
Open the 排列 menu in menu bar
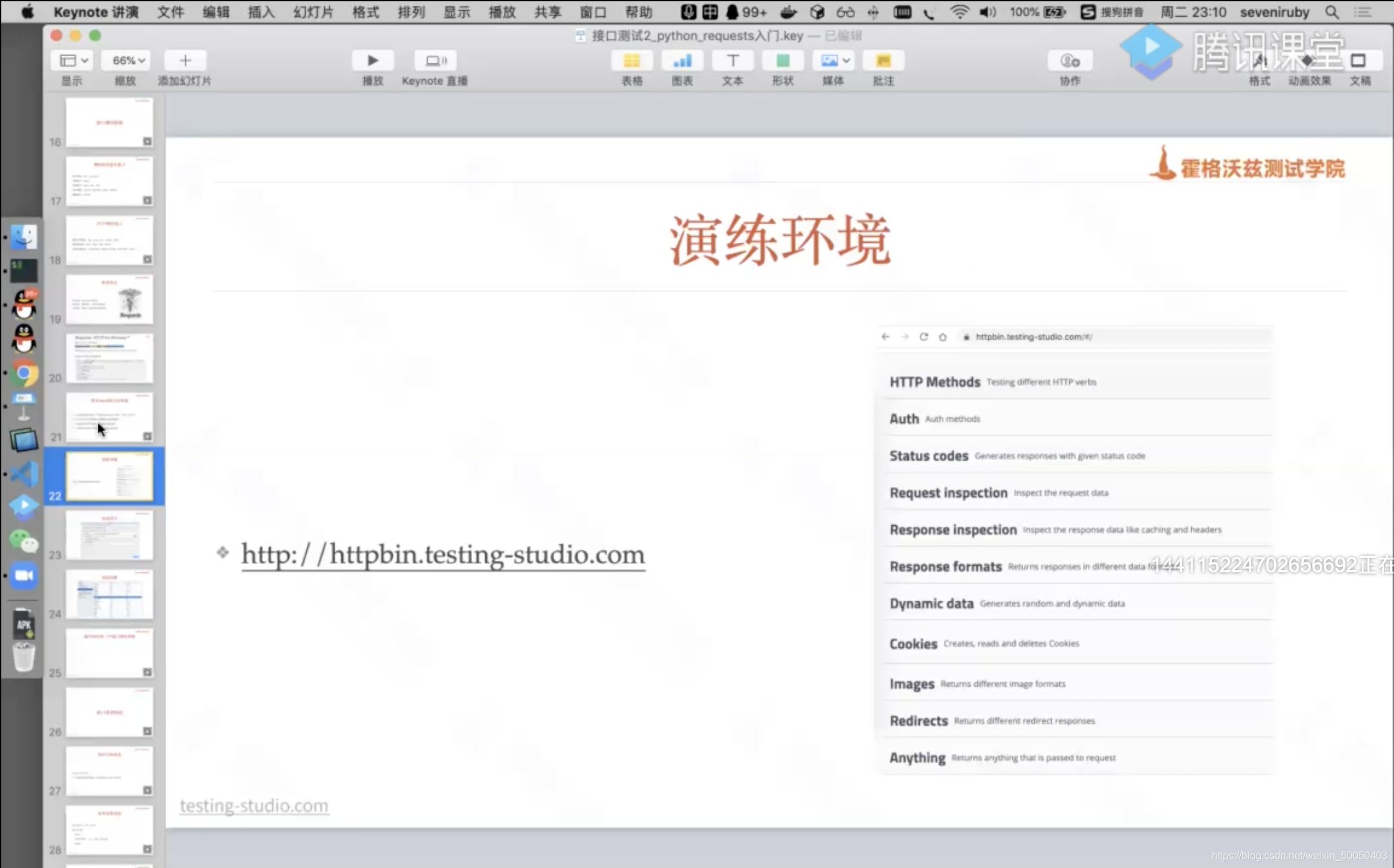(x=411, y=12)
